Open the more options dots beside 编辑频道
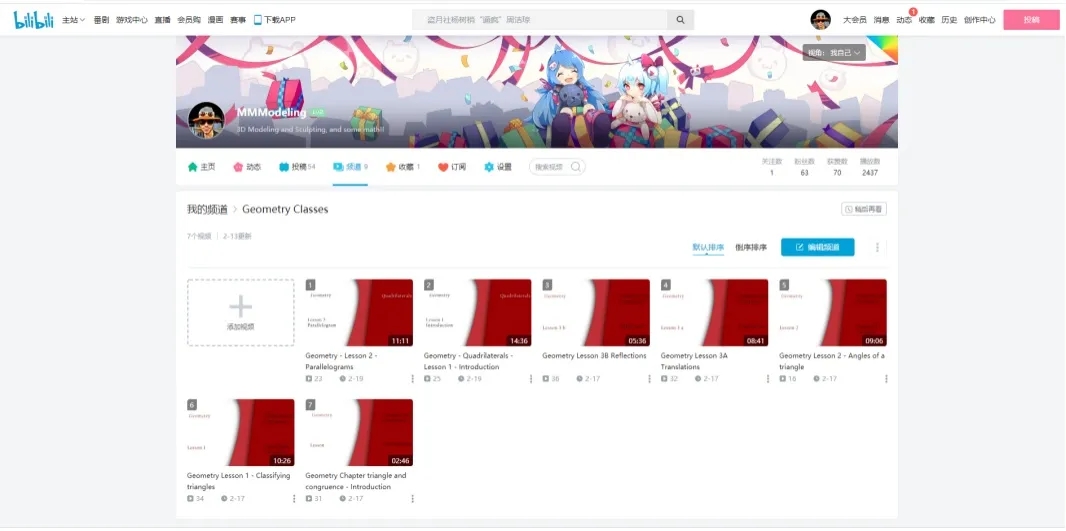Image resolution: width=1066 pixels, height=531 pixels. coord(877,247)
